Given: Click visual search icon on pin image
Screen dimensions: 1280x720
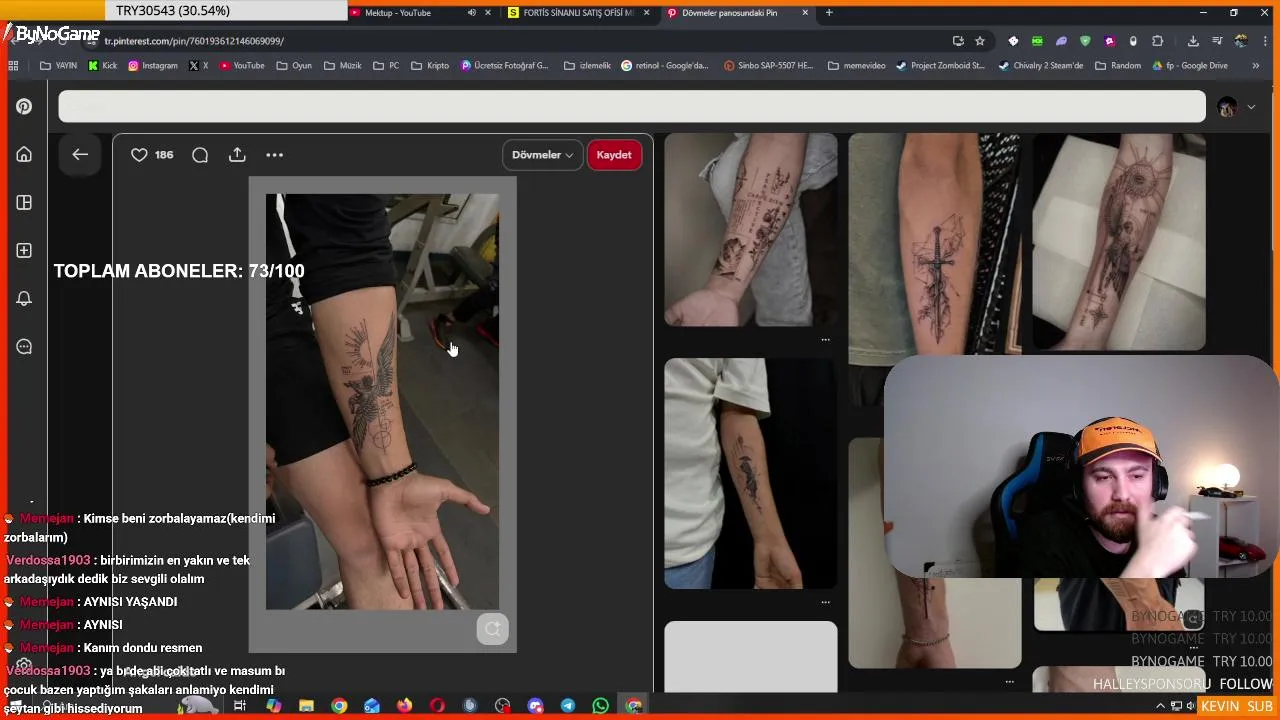Looking at the screenshot, I should pyautogui.click(x=492, y=629).
